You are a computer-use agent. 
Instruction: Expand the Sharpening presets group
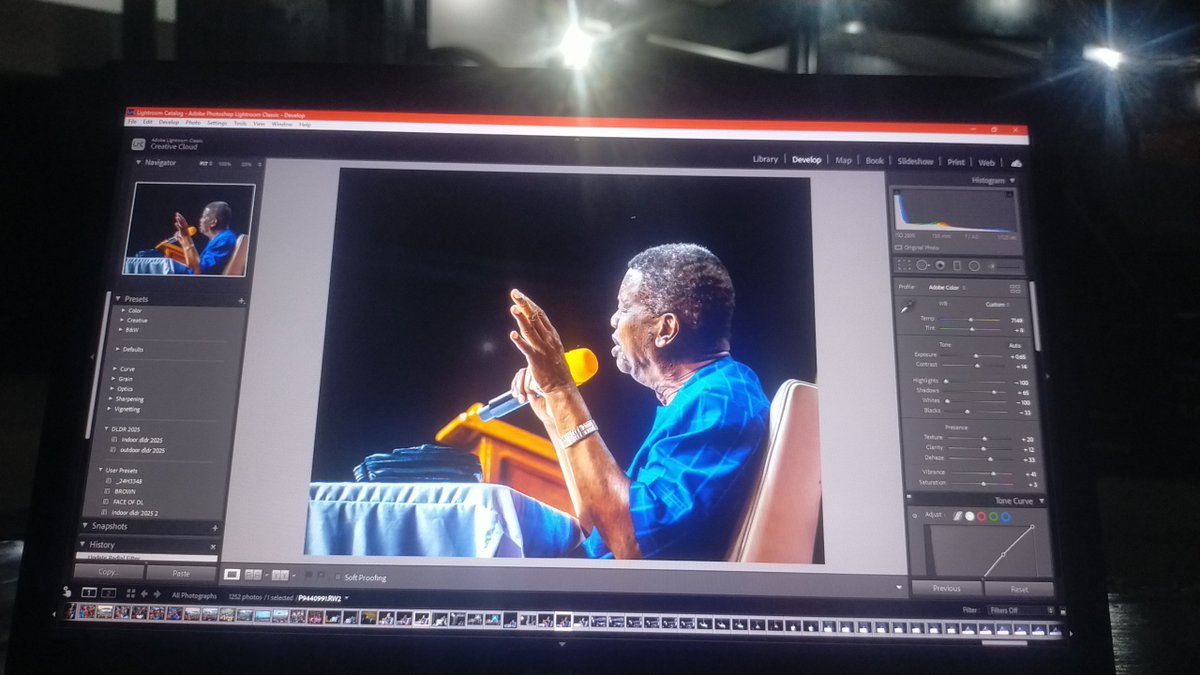[x=110, y=399]
